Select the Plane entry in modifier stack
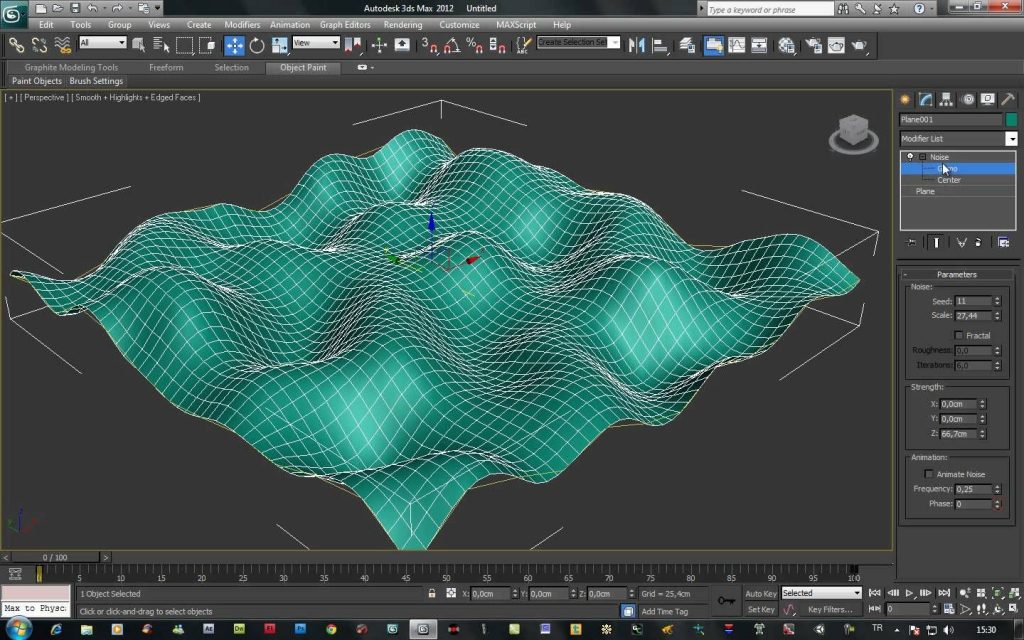Viewport: 1024px width, 640px height. (x=925, y=191)
